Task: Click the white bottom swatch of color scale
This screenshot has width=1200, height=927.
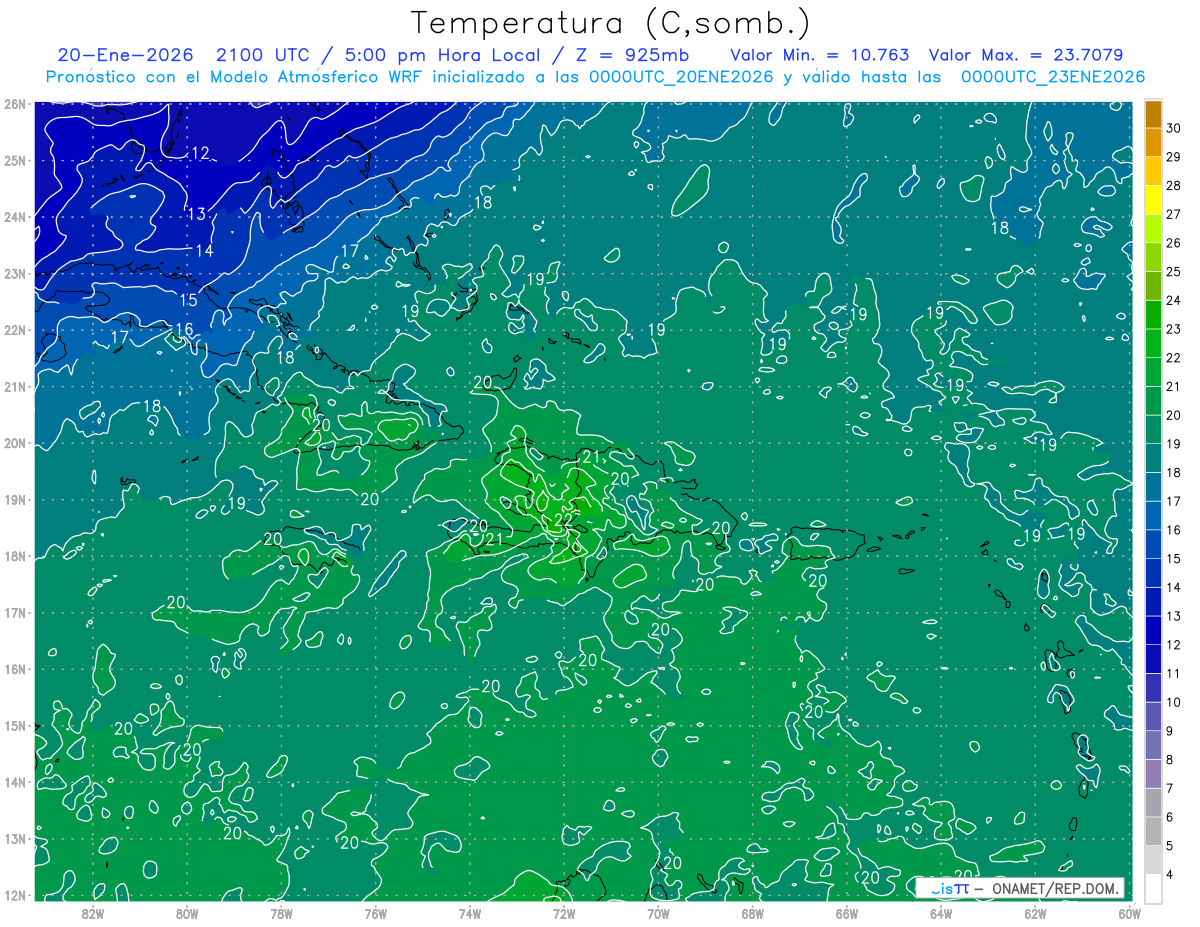Action: [1153, 888]
